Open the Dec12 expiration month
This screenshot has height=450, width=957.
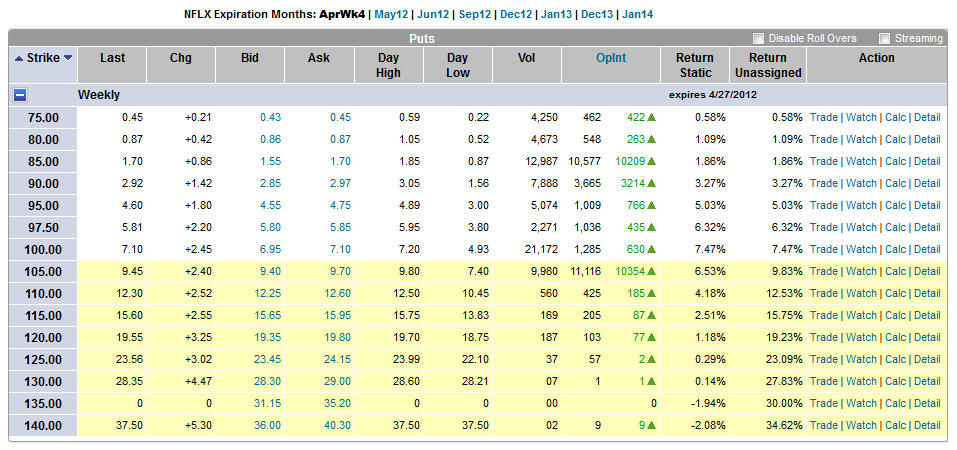coord(517,14)
